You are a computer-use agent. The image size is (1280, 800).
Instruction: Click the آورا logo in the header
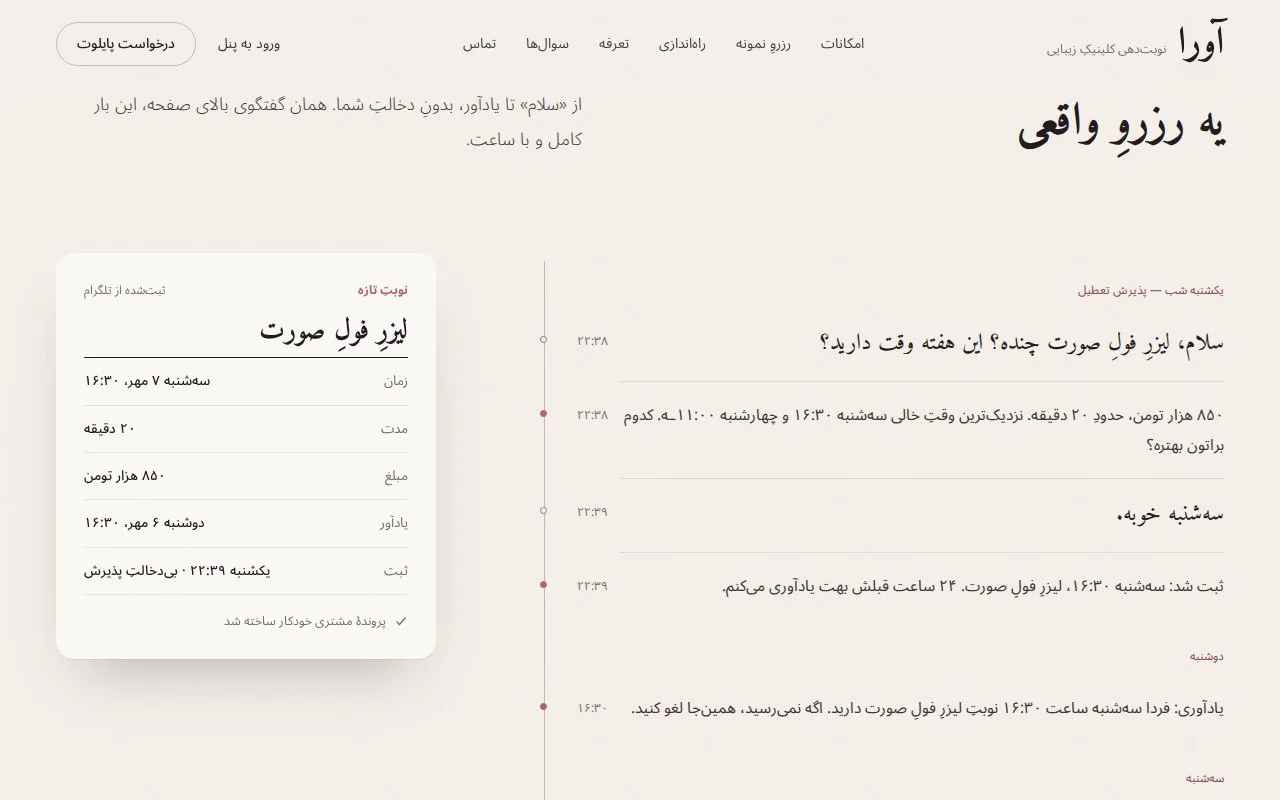1201,43
